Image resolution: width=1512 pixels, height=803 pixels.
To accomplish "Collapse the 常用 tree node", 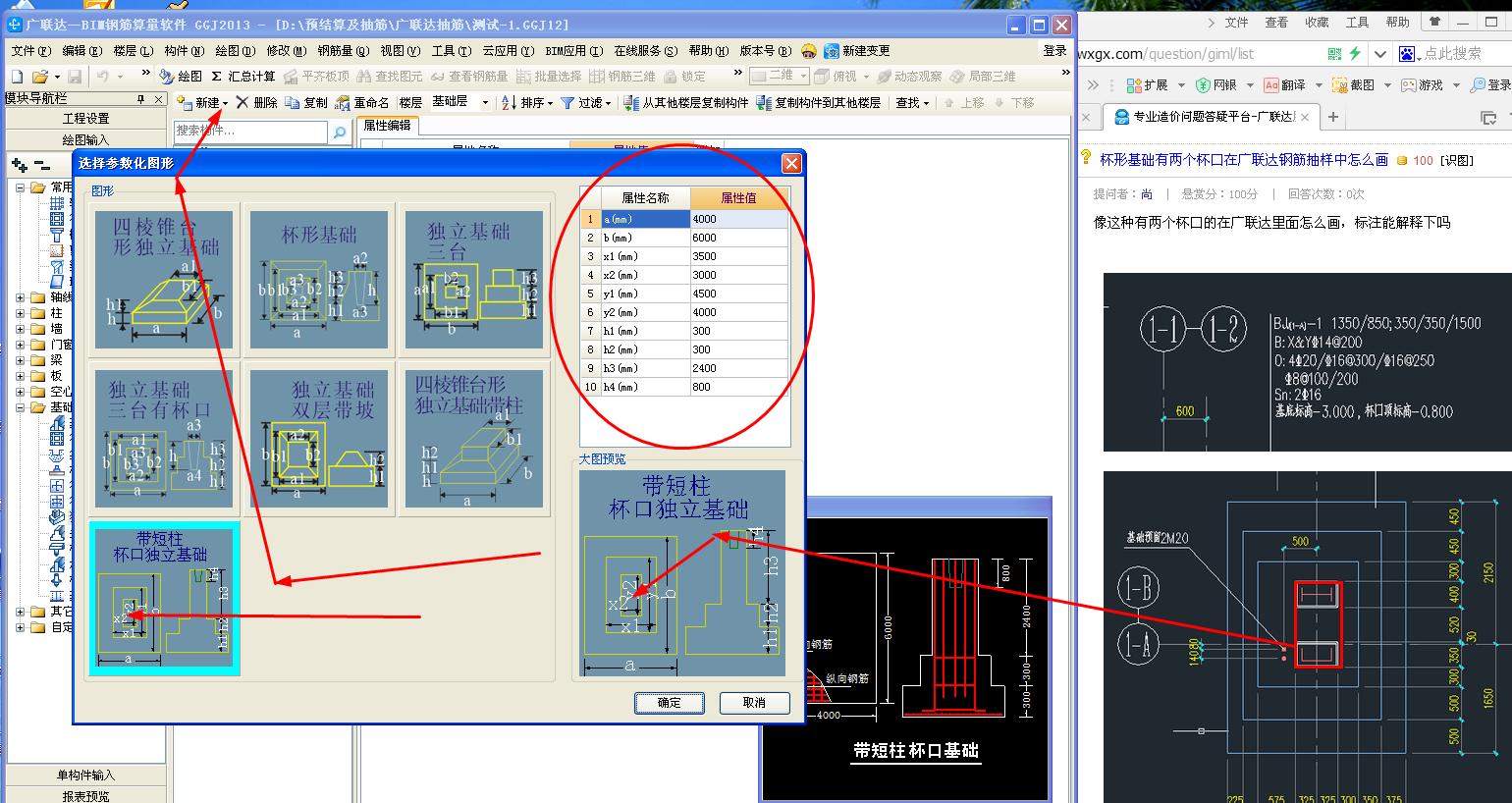I will 21,187.
